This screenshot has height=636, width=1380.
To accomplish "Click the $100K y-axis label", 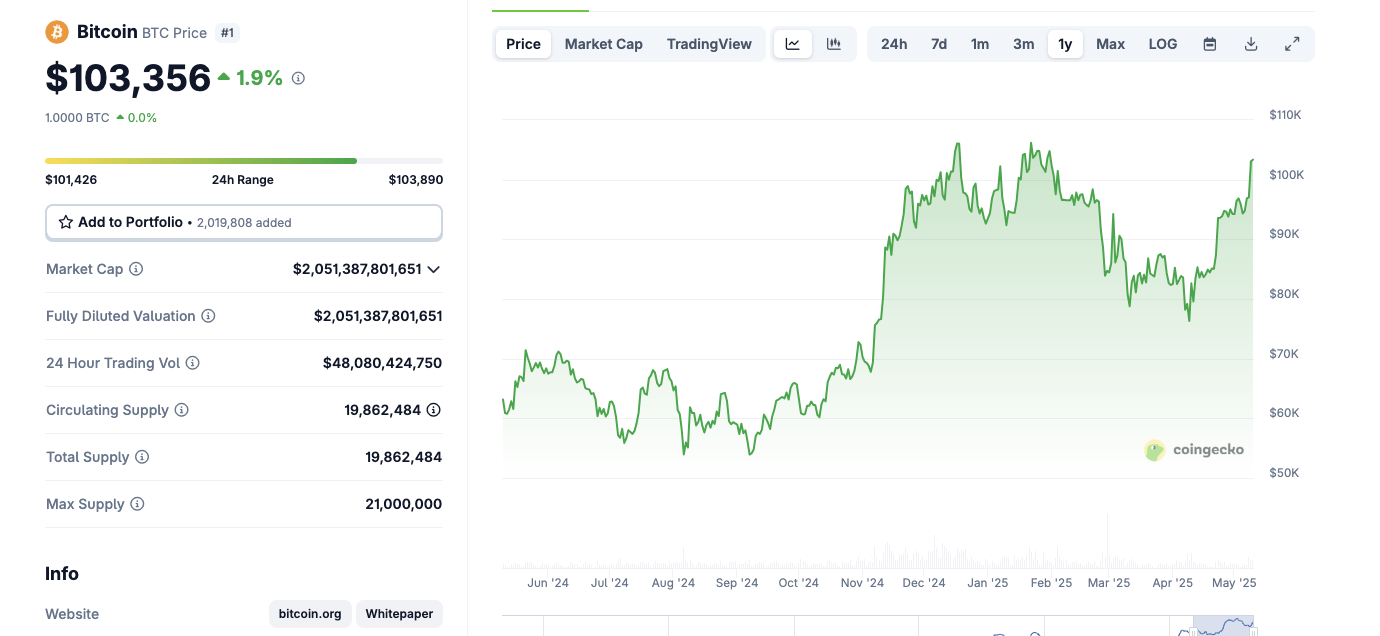I will [1286, 175].
